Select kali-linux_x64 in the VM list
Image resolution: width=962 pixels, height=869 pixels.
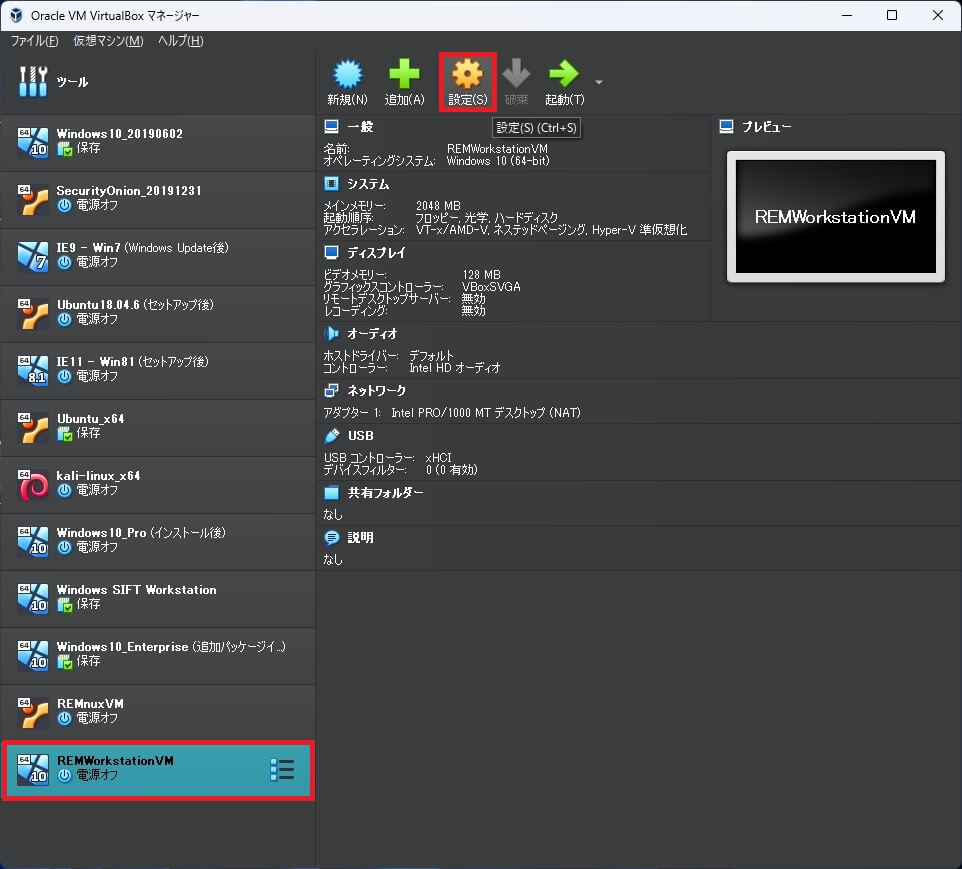(158, 484)
